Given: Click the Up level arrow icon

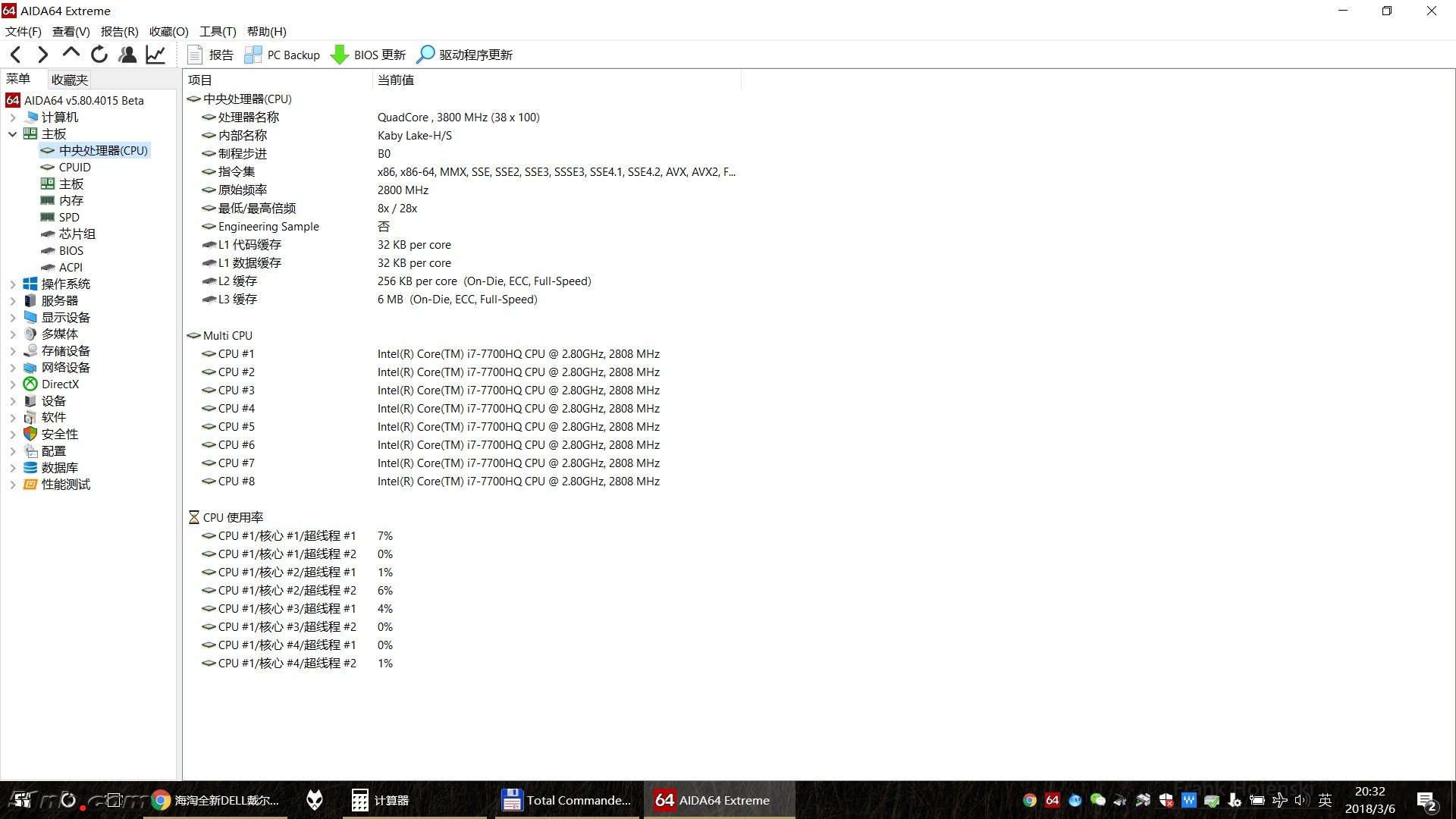Looking at the screenshot, I should [71, 53].
